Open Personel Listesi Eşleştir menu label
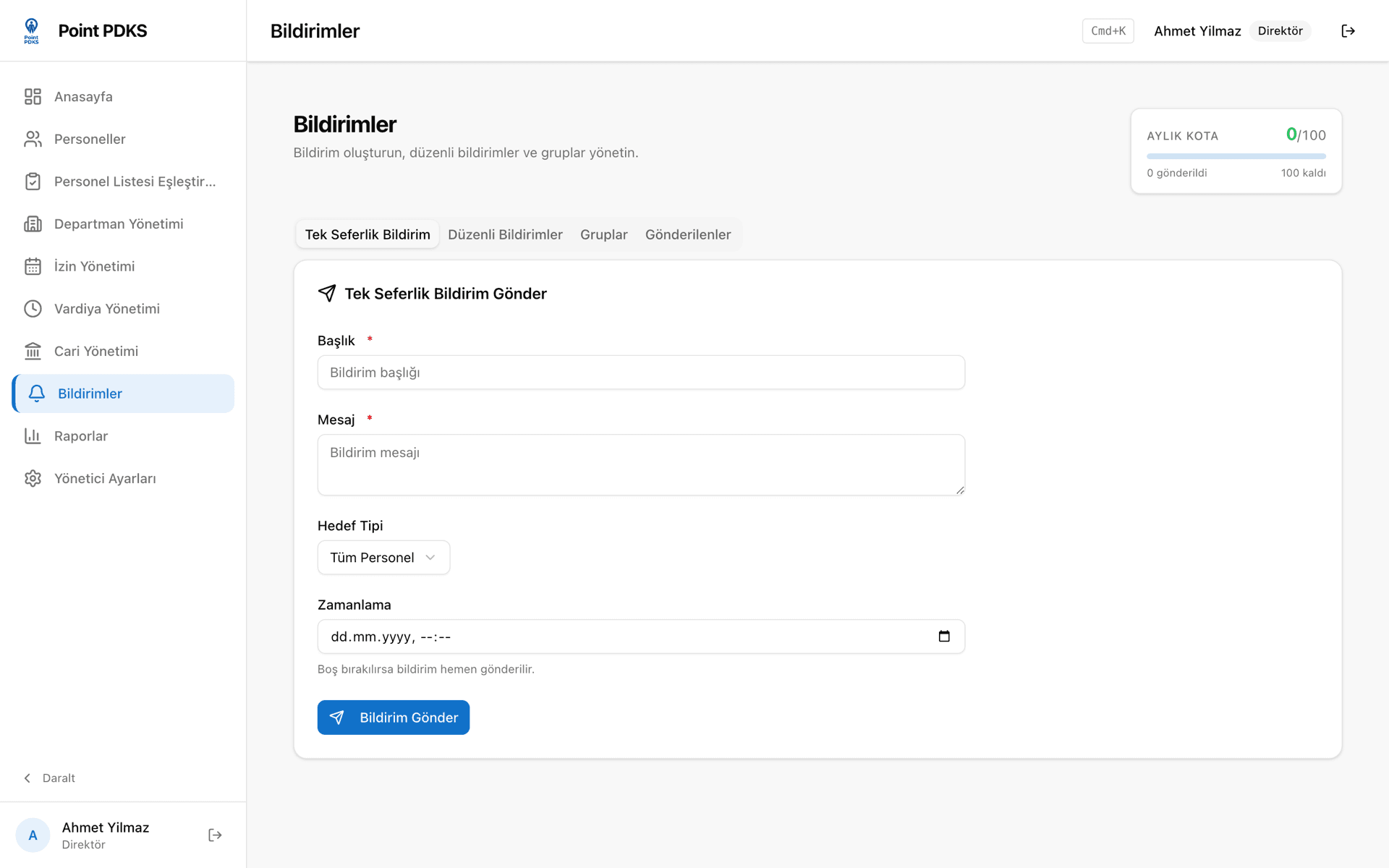Image resolution: width=1389 pixels, height=868 pixels. (x=135, y=182)
